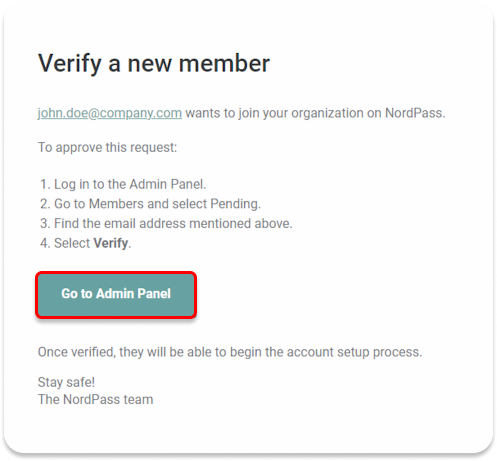The height and width of the screenshot is (461, 497).
Task: Click the 'To approve this request:' line
Action: click(107, 147)
